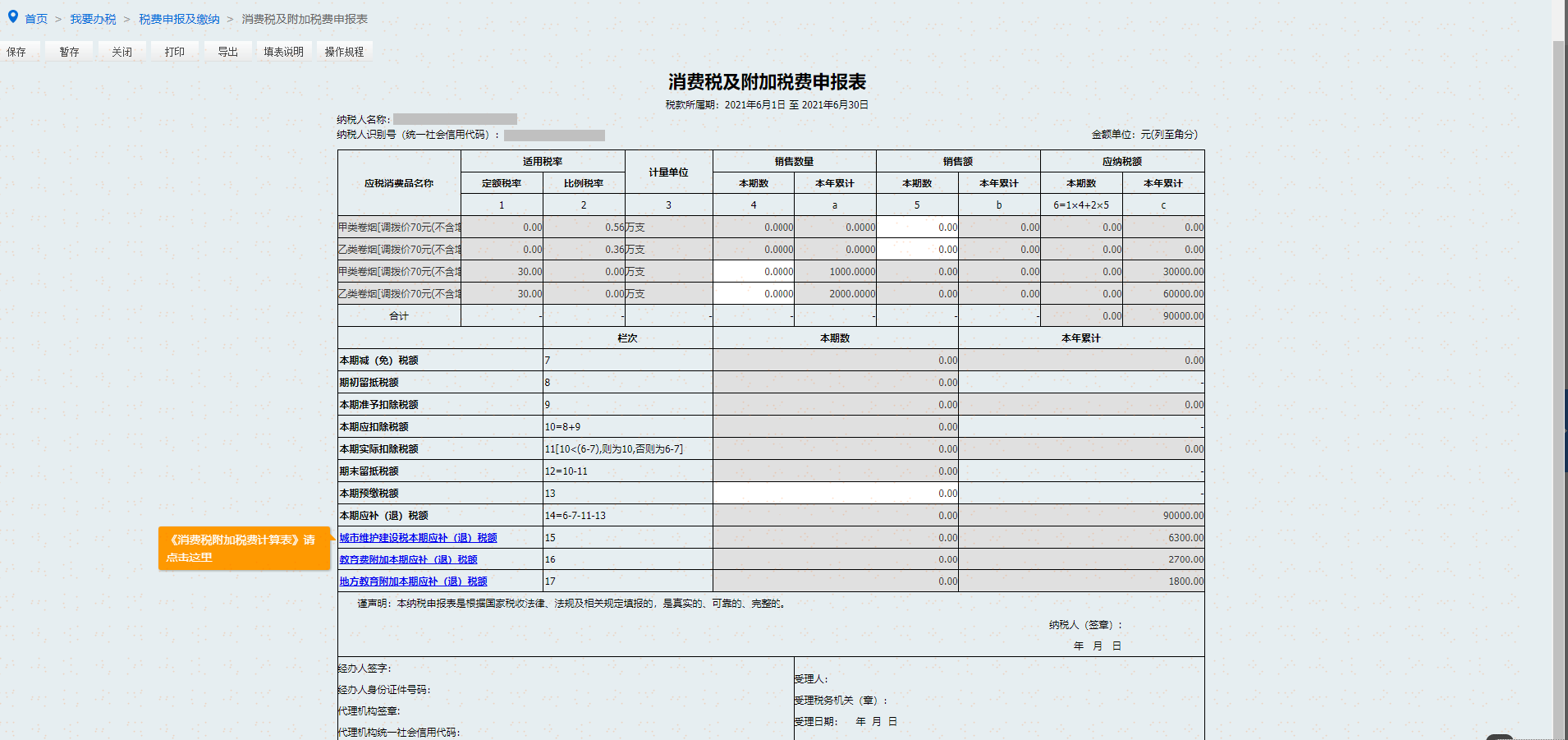Click the 金额单位:元(列至角分) label
This screenshot has height=740, width=1568.
(x=1144, y=135)
